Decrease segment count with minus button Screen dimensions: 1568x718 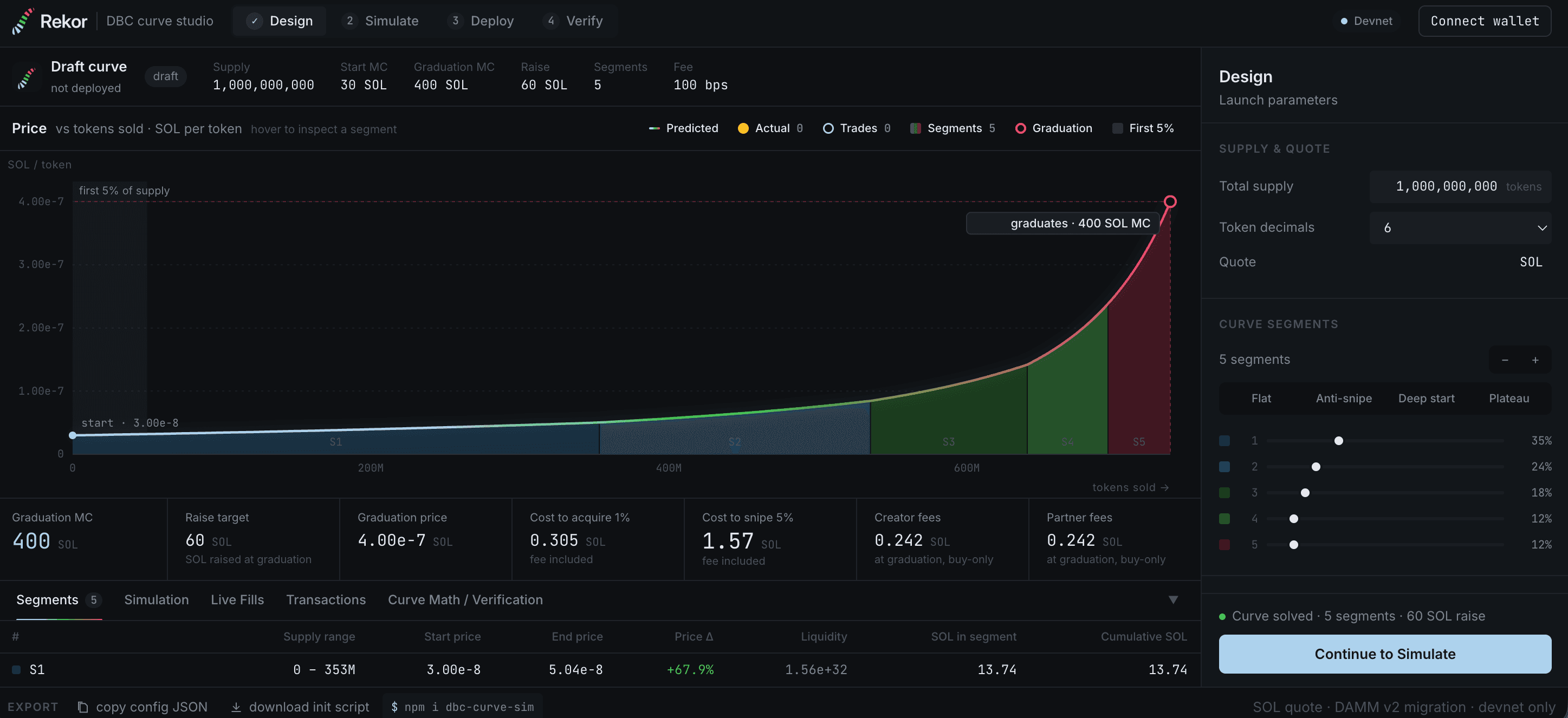click(1505, 360)
